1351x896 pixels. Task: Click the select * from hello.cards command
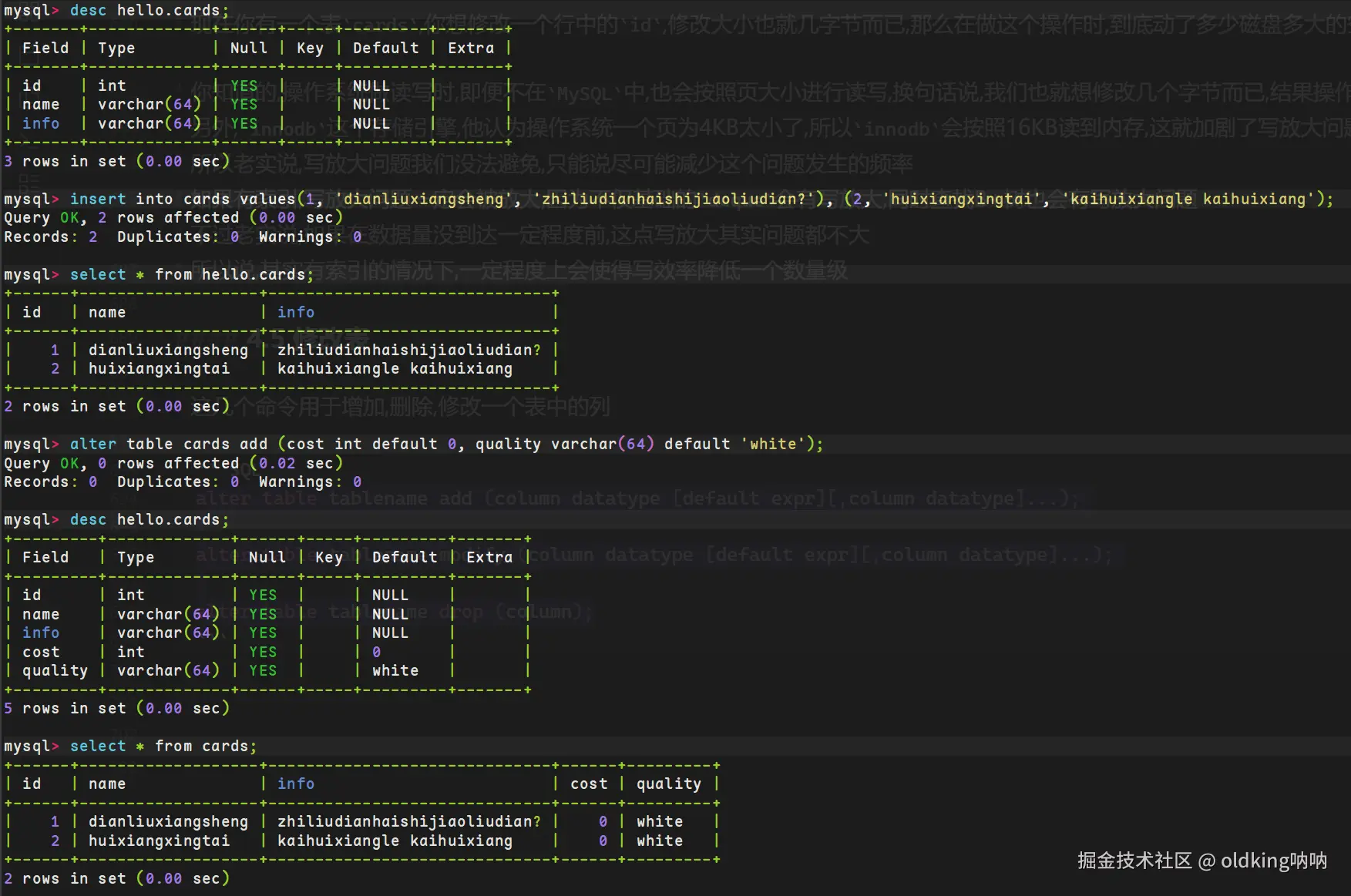191,274
